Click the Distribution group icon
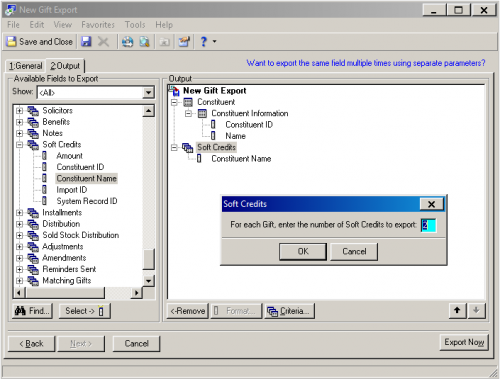The image size is (500, 379). tap(33, 224)
